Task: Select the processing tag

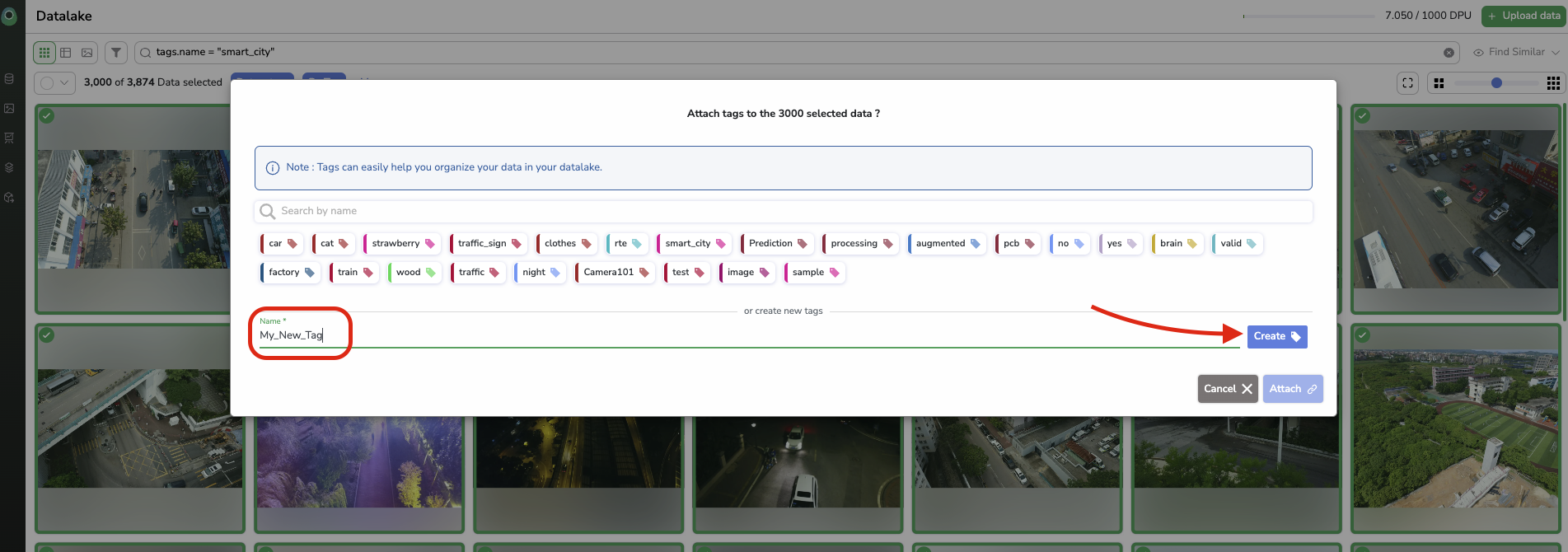Action: 861,244
